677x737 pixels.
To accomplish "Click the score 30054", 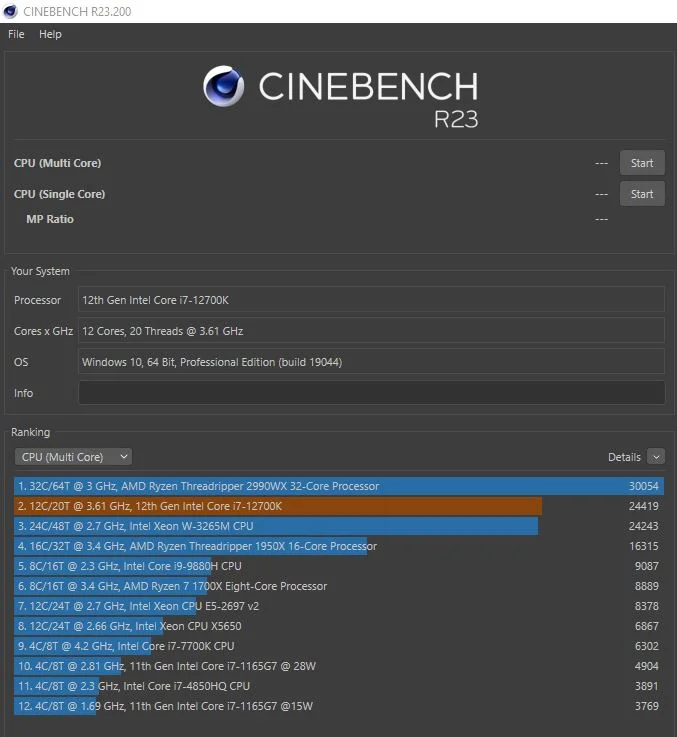I will (x=644, y=486).
